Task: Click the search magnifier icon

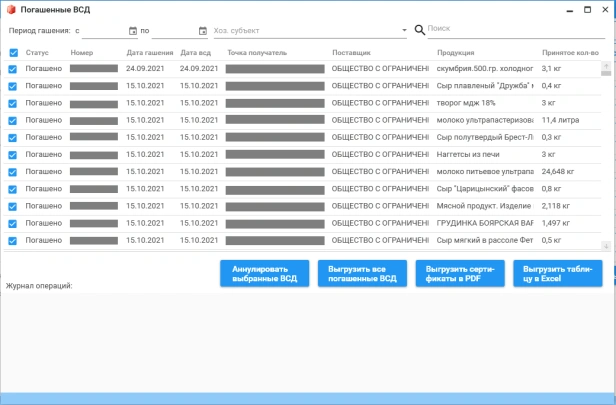Action: click(420, 30)
